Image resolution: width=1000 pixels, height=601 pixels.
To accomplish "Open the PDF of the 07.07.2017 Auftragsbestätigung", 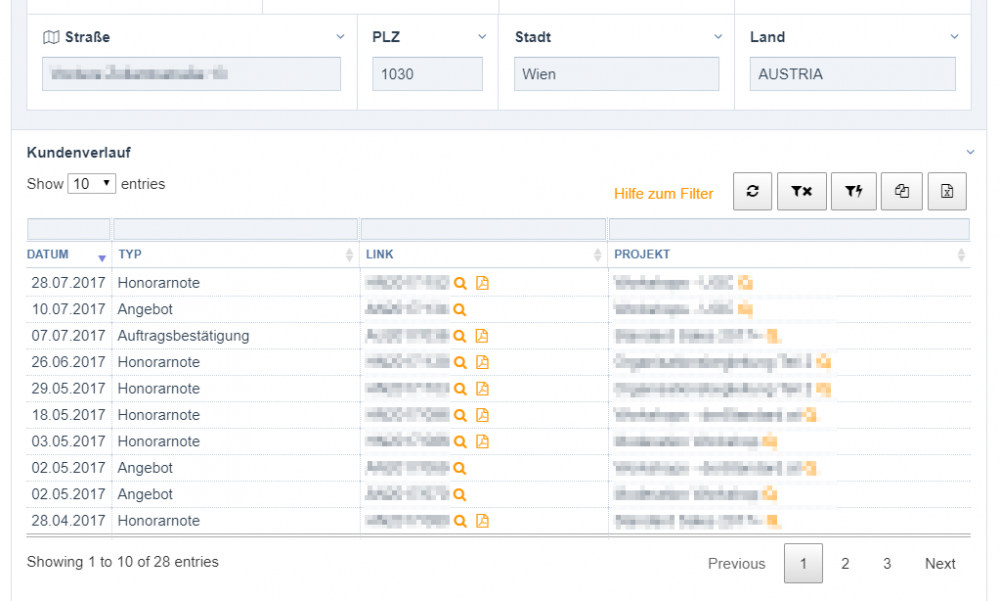I will (x=482, y=336).
